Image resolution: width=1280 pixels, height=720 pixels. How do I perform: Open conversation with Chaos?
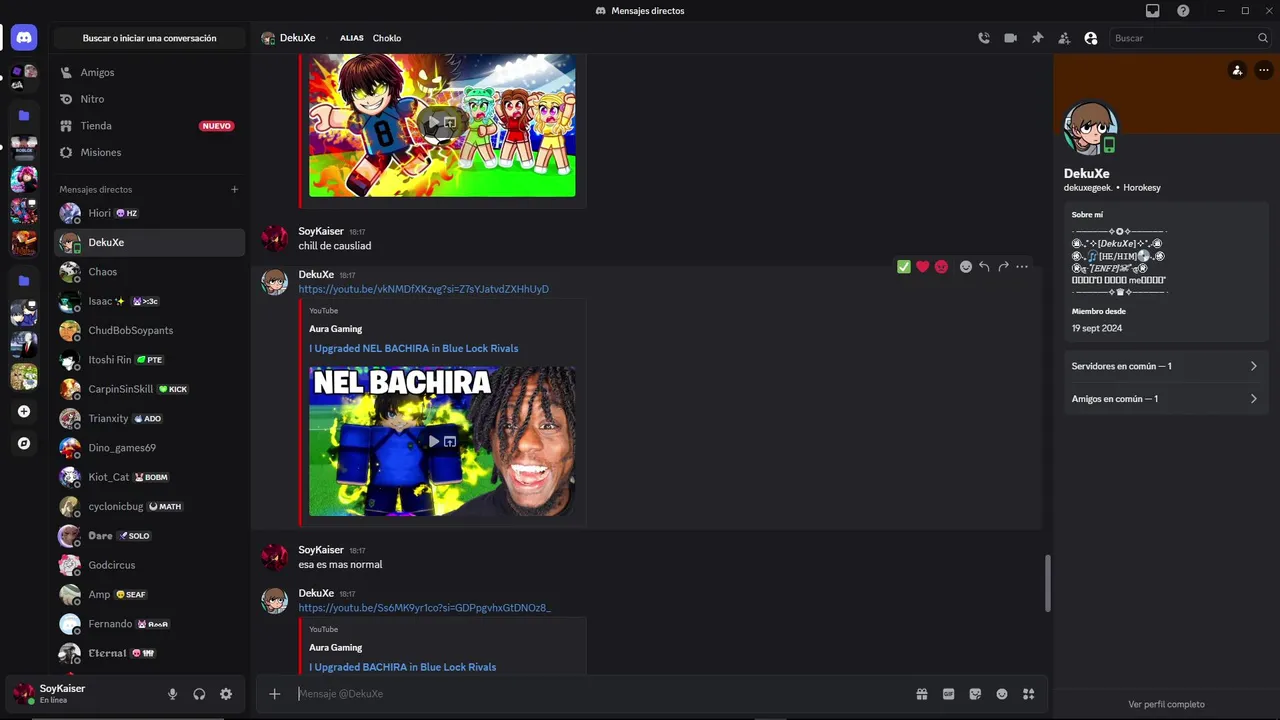148,272
